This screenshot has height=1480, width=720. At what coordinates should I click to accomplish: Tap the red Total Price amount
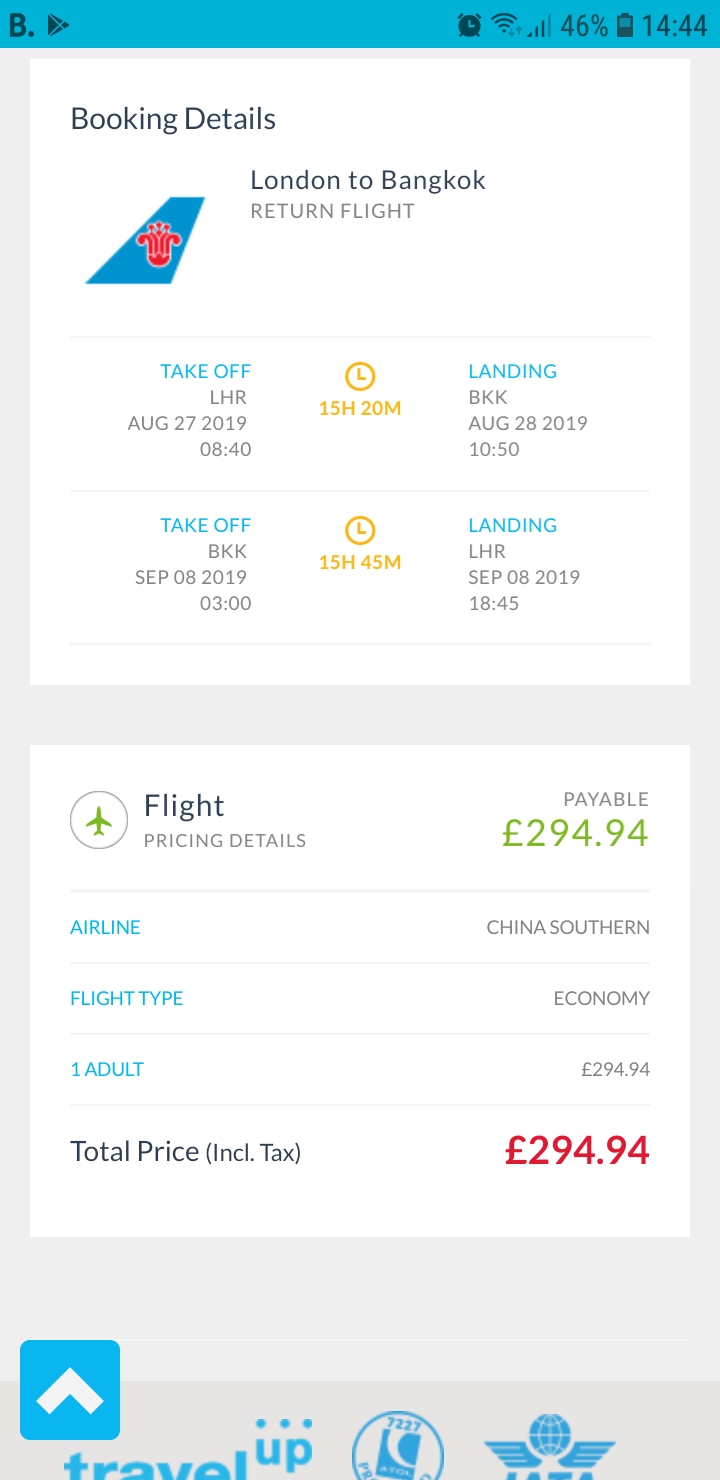click(577, 1151)
